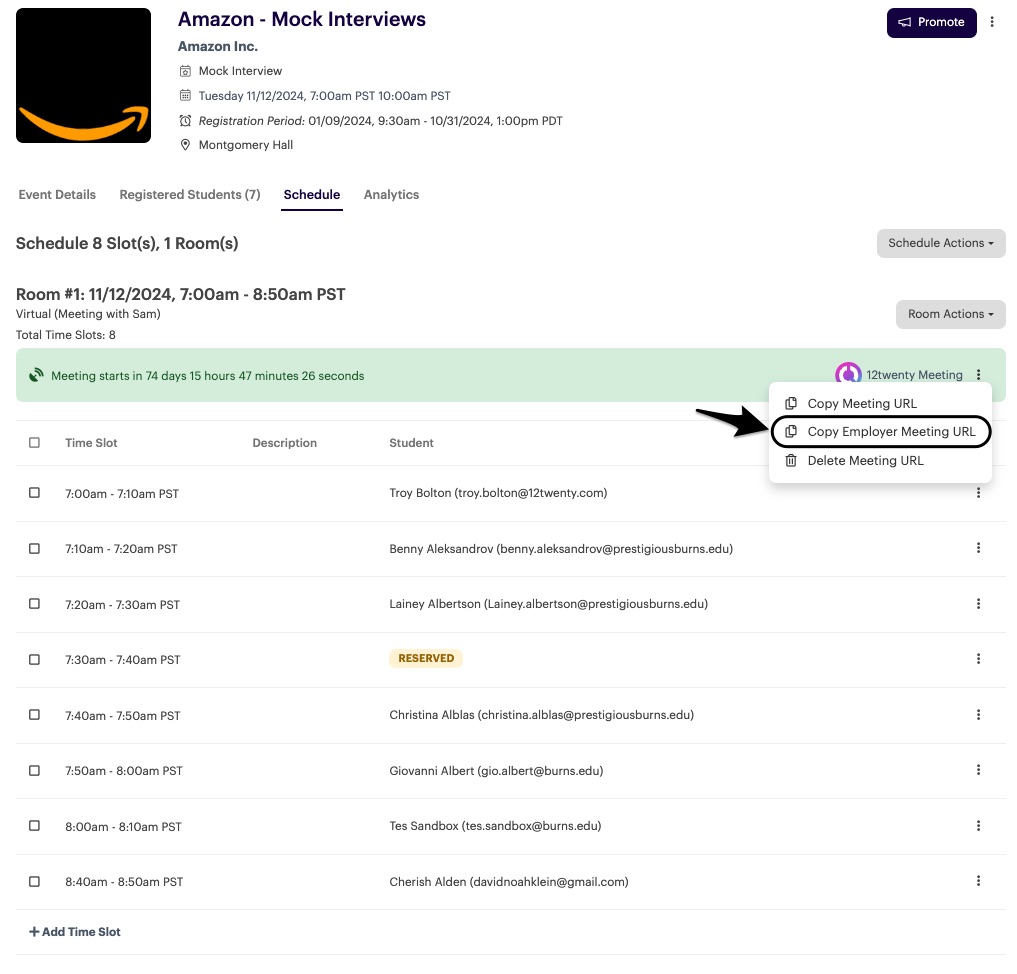Click the copy icon for Copy Meeting URL
The image size is (1017, 974).
[791, 403]
